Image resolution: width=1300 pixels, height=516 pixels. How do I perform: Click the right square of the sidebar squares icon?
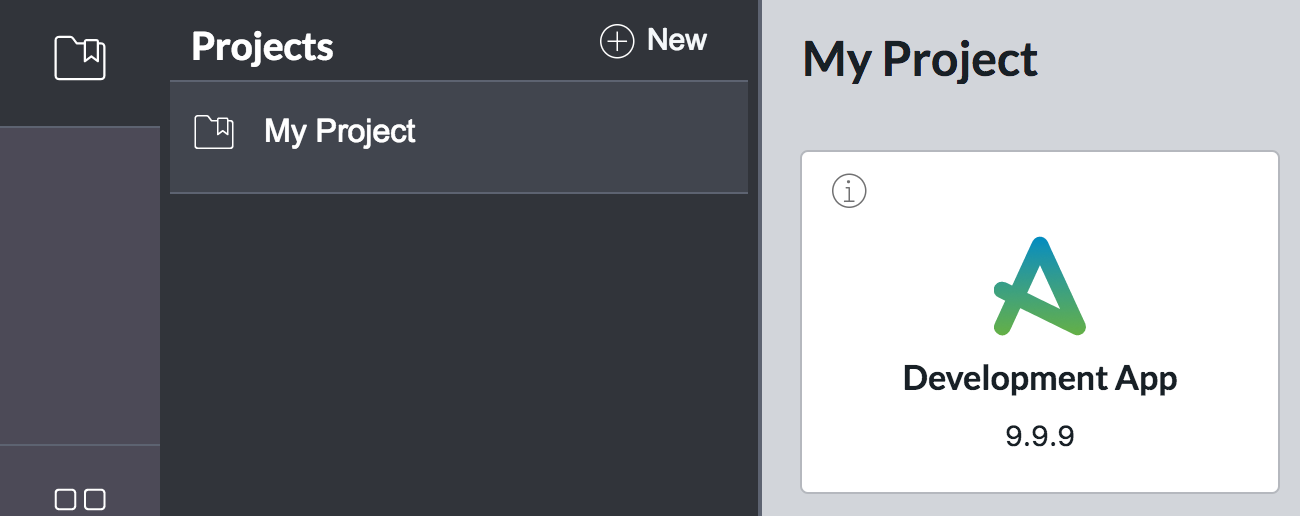95,499
